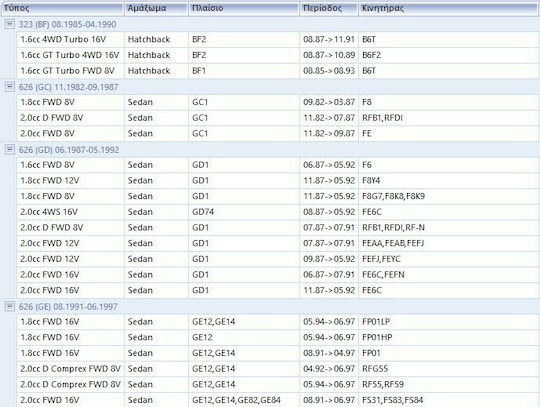Image resolution: width=540 pixels, height=407 pixels.
Task: Select the row with engines RFB1,RFDI,RF-N
Action: tap(278, 228)
